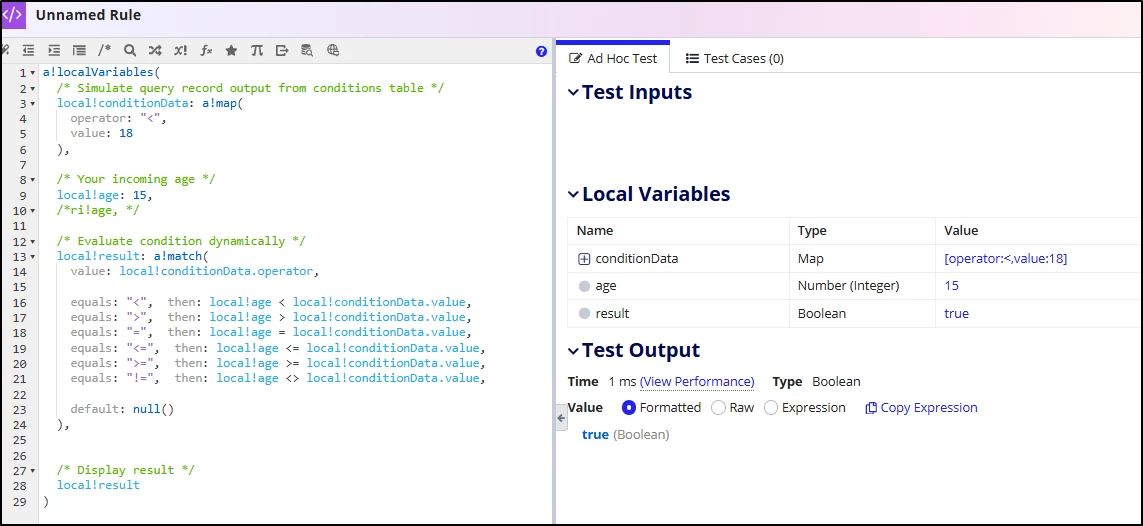The width and height of the screenshot is (1143, 526).
Task: Place cursor on default: null() line
Action: [122, 409]
